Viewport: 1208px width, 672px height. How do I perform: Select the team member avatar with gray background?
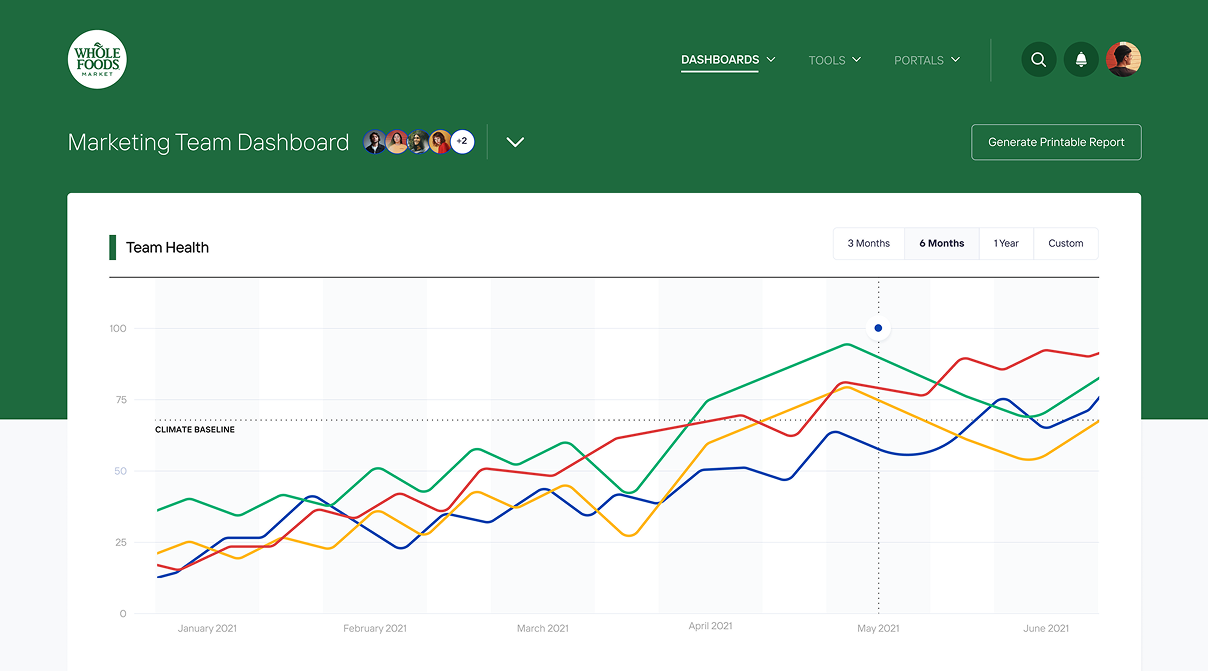(x=375, y=142)
